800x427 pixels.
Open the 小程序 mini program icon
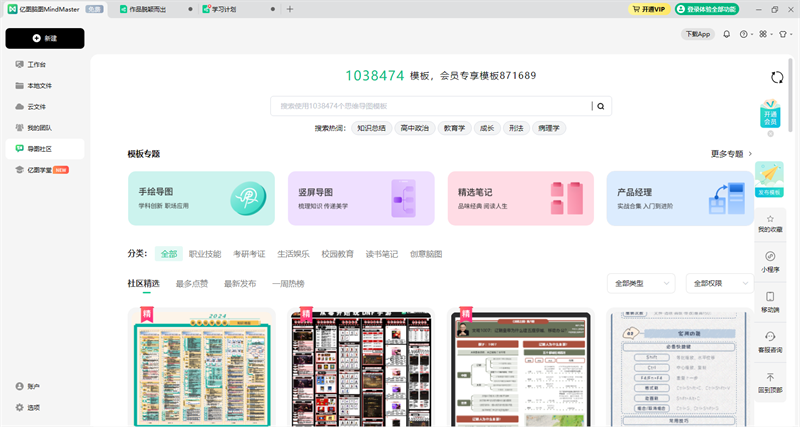coord(770,262)
